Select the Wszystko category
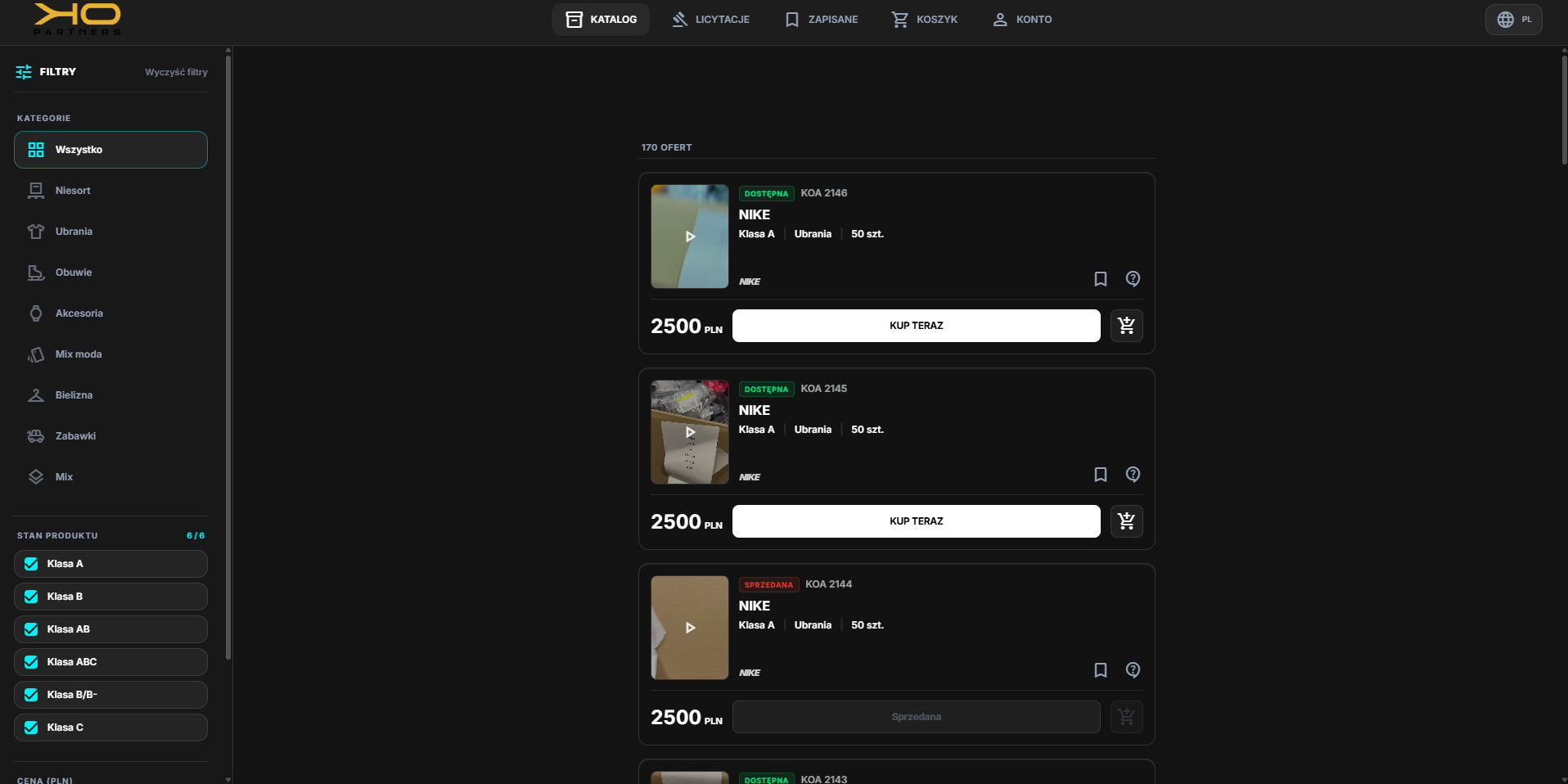This screenshot has width=1568, height=784. [x=110, y=150]
